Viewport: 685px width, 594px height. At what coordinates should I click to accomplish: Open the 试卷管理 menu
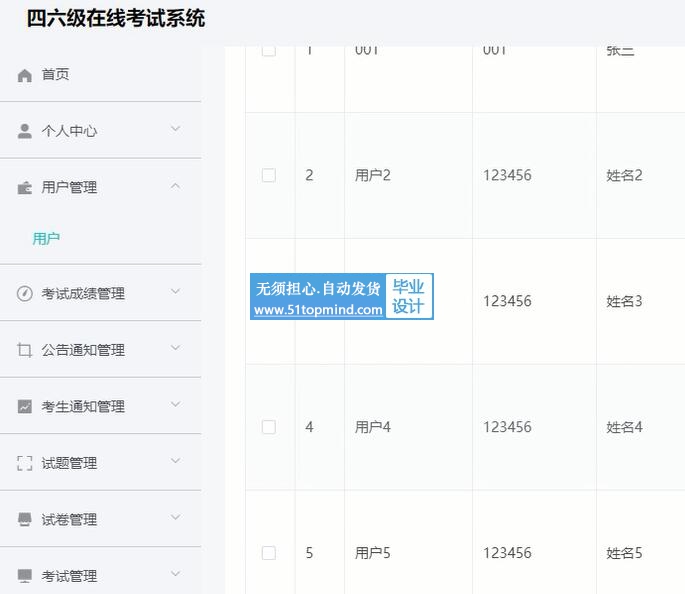click(100, 519)
